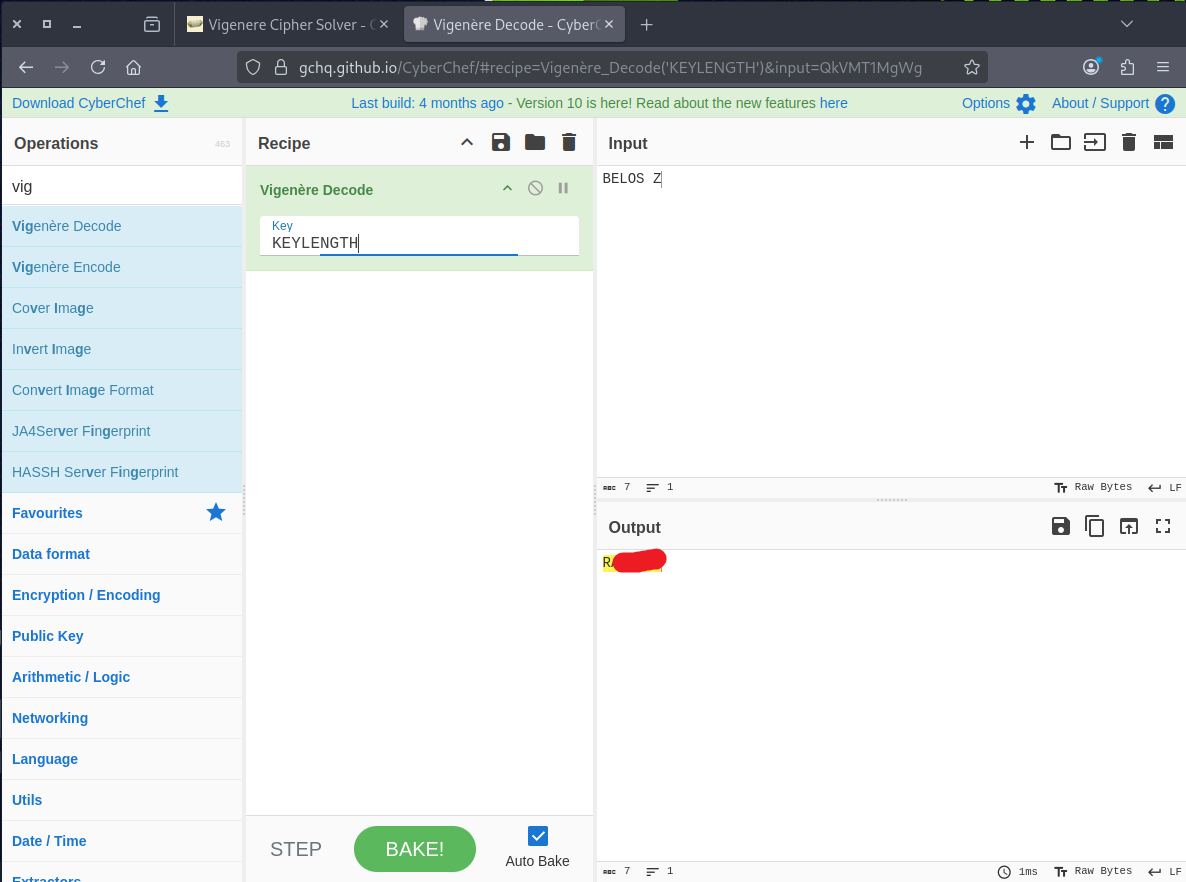Disable the Vigenère Decode operation
Viewport: 1186px width, 882px height.
(536, 189)
